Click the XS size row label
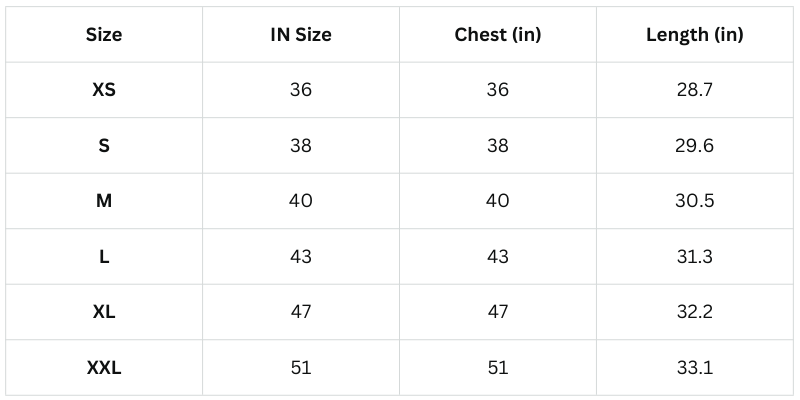The width and height of the screenshot is (800, 400). click(104, 90)
